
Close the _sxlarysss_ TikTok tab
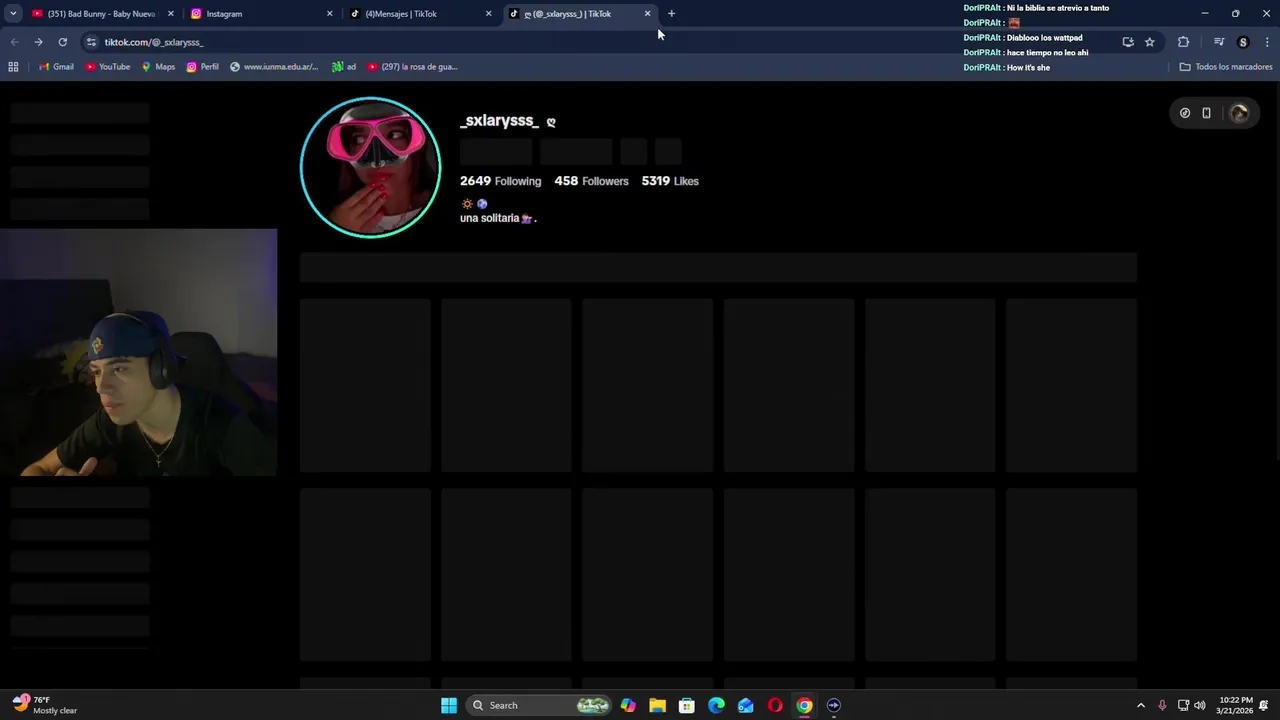tap(647, 14)
